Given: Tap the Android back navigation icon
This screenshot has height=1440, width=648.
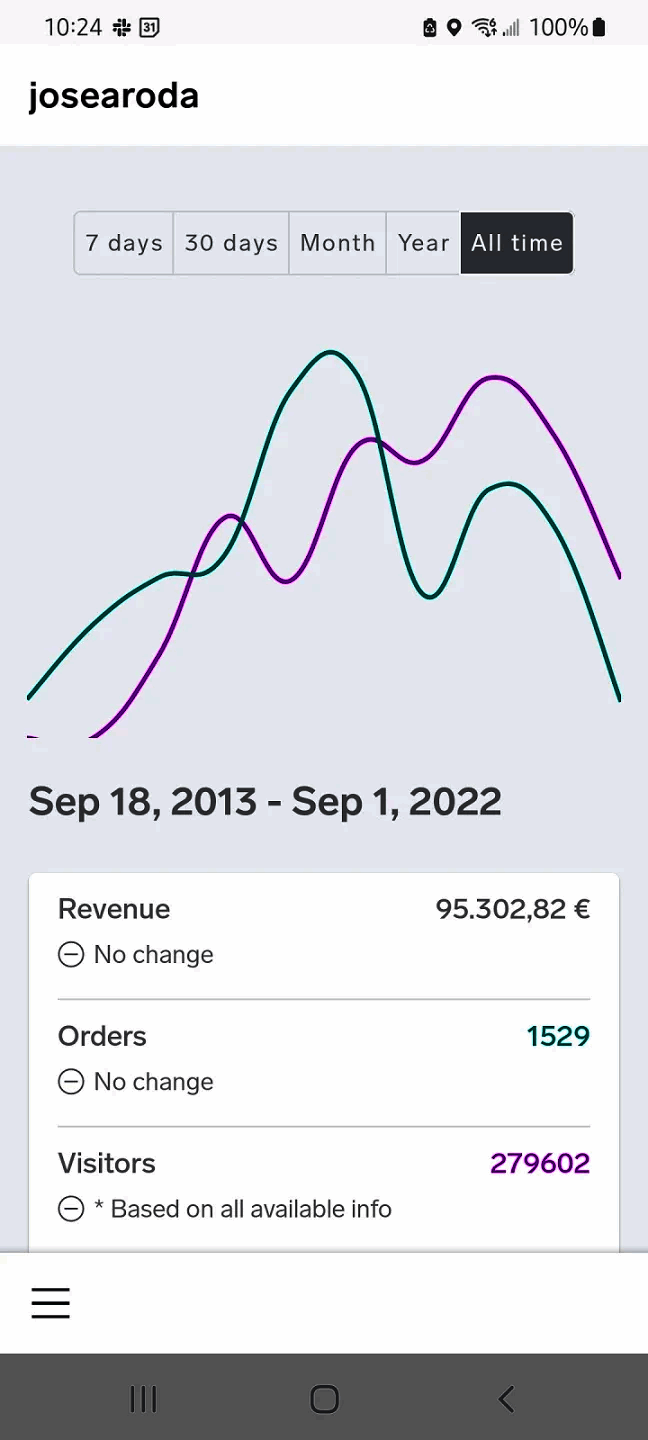Looking at the screenshot, I should [x=506, y=1398].
